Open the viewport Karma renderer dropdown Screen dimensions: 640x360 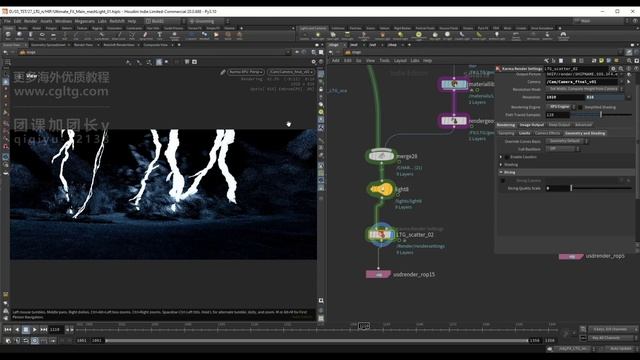[245, 72]
